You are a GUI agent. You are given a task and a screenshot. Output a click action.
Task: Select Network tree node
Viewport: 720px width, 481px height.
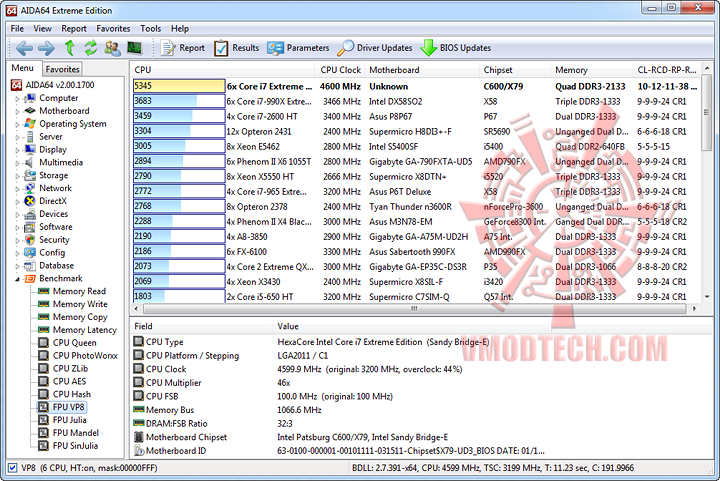[x=55, y=188]
